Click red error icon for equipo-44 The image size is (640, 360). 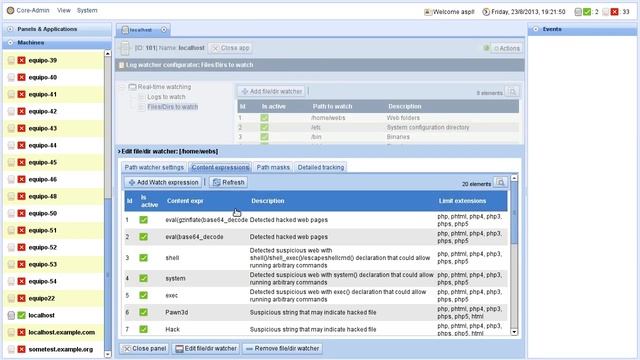(22, 145)
